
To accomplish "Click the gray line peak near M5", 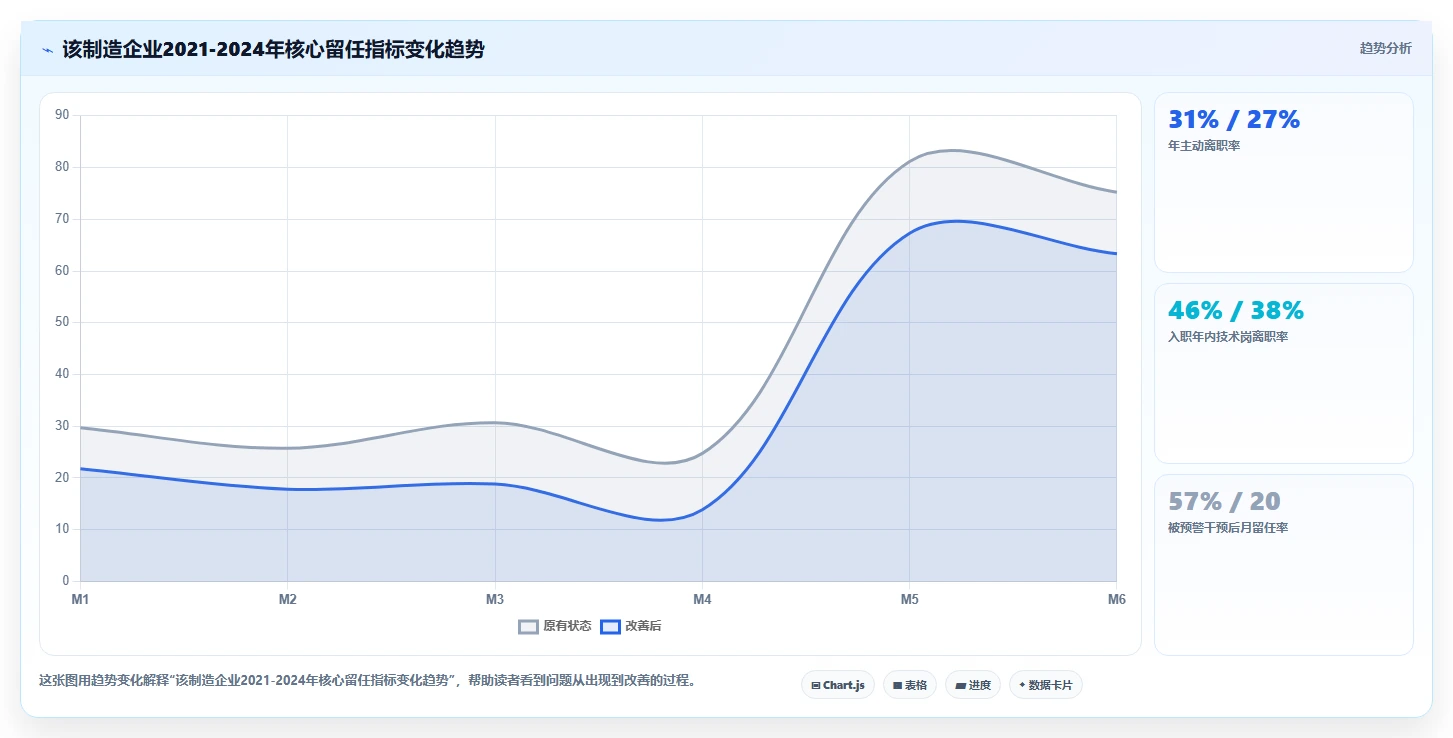I will [x=953, y=150].
